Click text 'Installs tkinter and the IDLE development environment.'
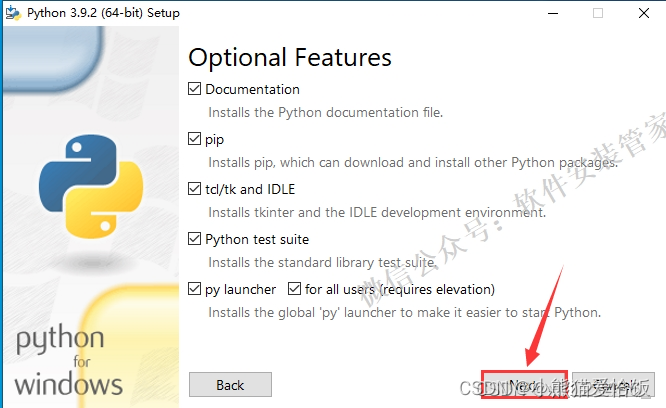 (377, 212)
